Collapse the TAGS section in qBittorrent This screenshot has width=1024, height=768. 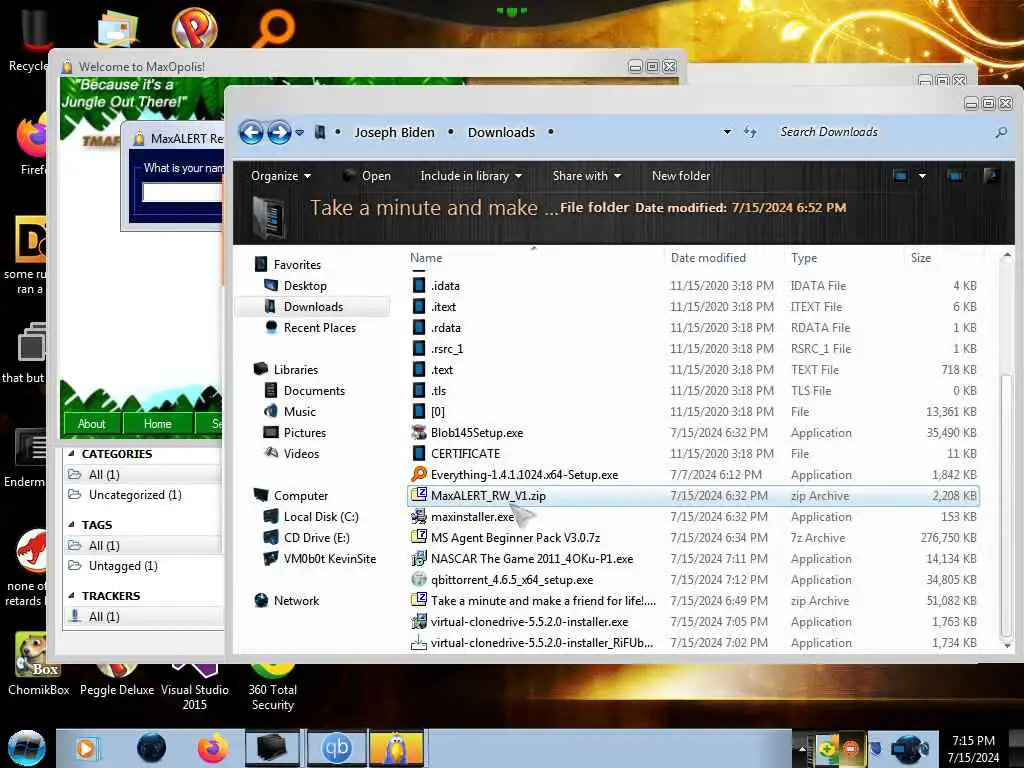click(71, 524)
